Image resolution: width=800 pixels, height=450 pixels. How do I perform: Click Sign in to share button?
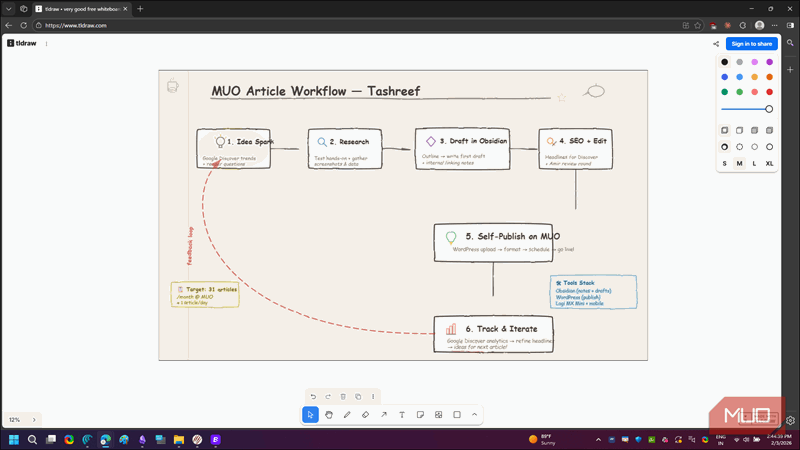click(751, 44)
